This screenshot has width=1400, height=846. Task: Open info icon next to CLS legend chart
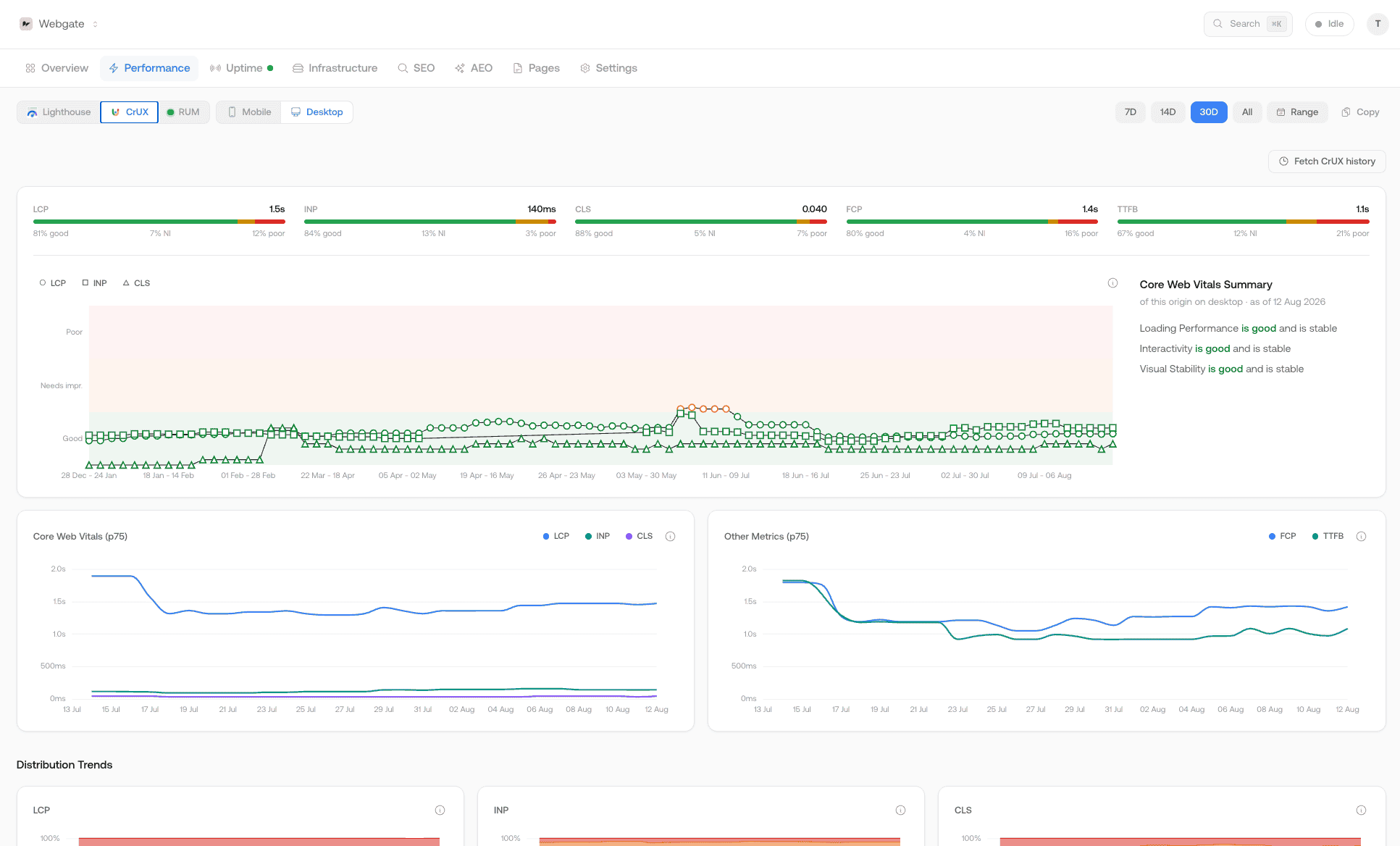(x=1112, y=283)
